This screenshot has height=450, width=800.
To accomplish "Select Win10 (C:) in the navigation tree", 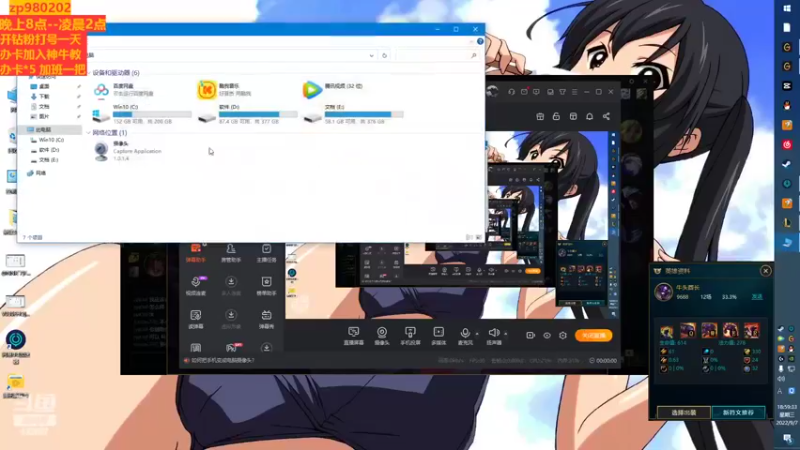I will (51, 140).
